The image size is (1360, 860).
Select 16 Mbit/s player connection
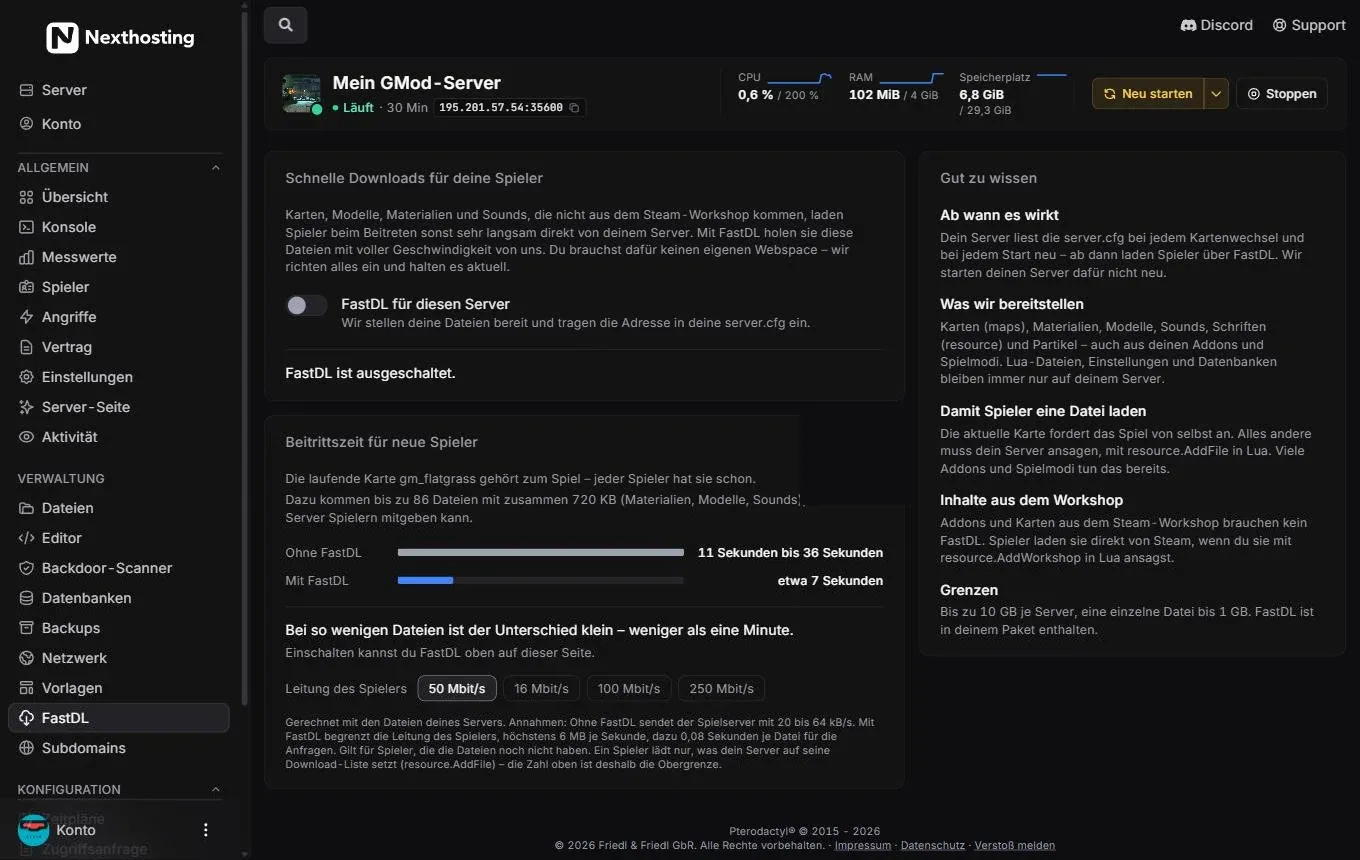pos(541,689)
